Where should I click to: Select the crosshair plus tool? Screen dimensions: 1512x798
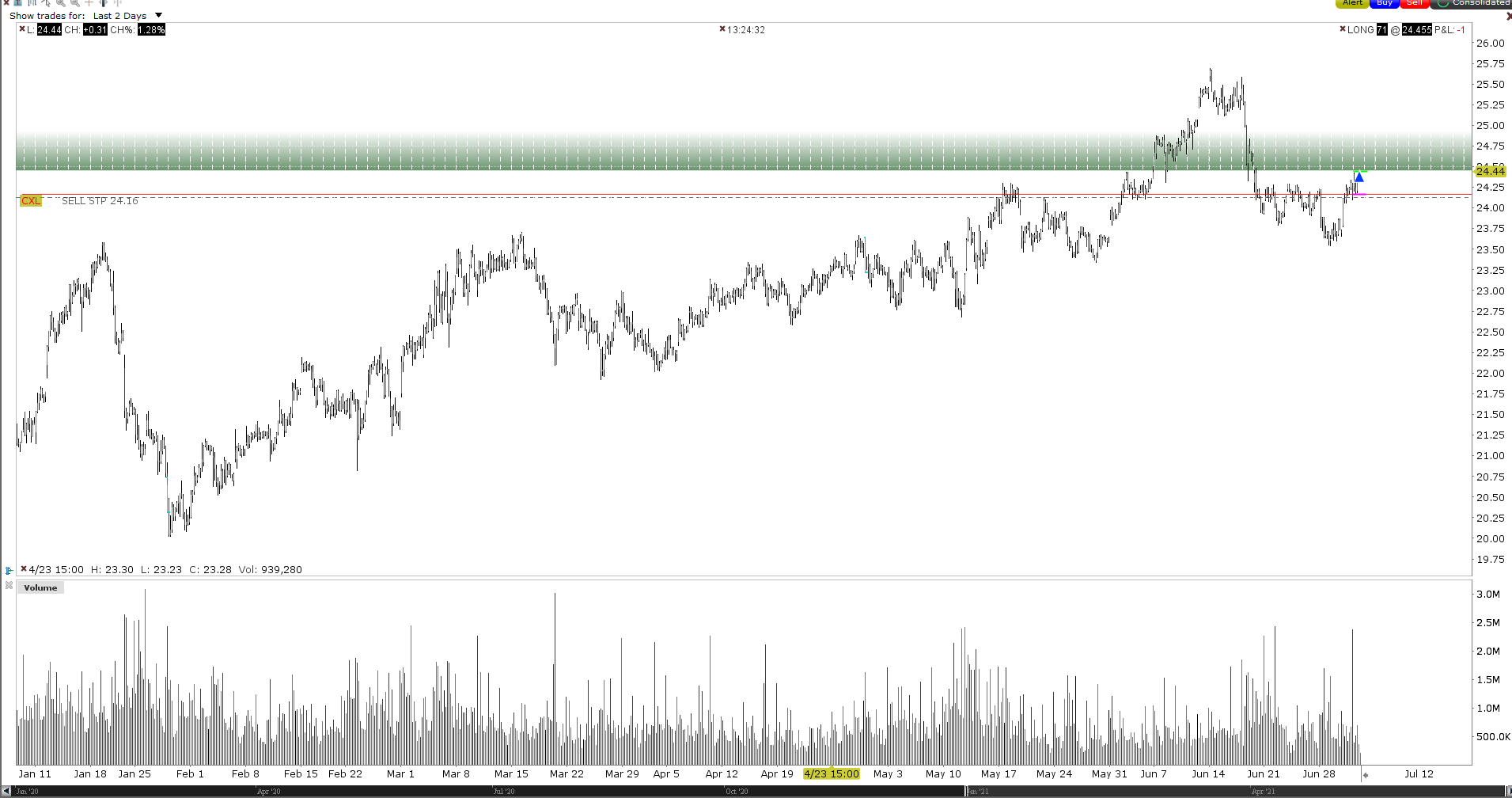pyautogui.click(x=89, y=2)
